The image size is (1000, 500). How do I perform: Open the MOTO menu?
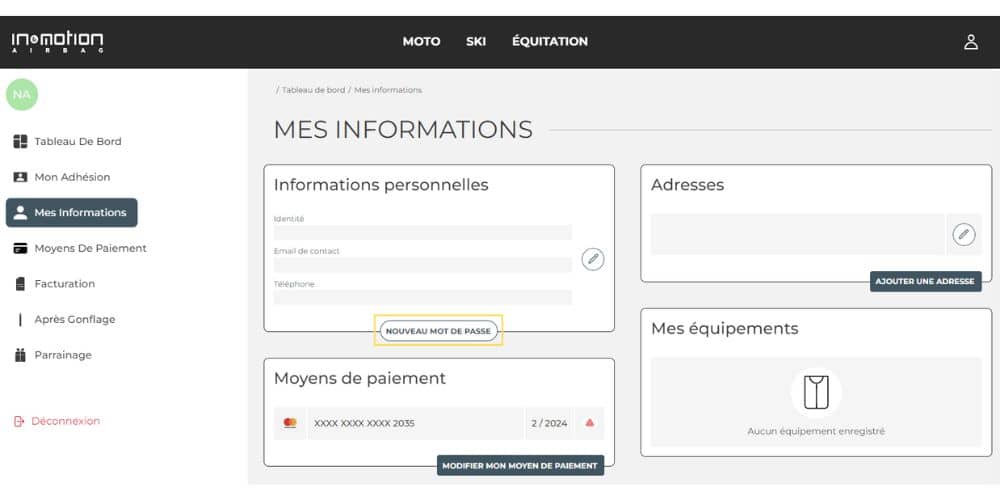coord(422,41)
